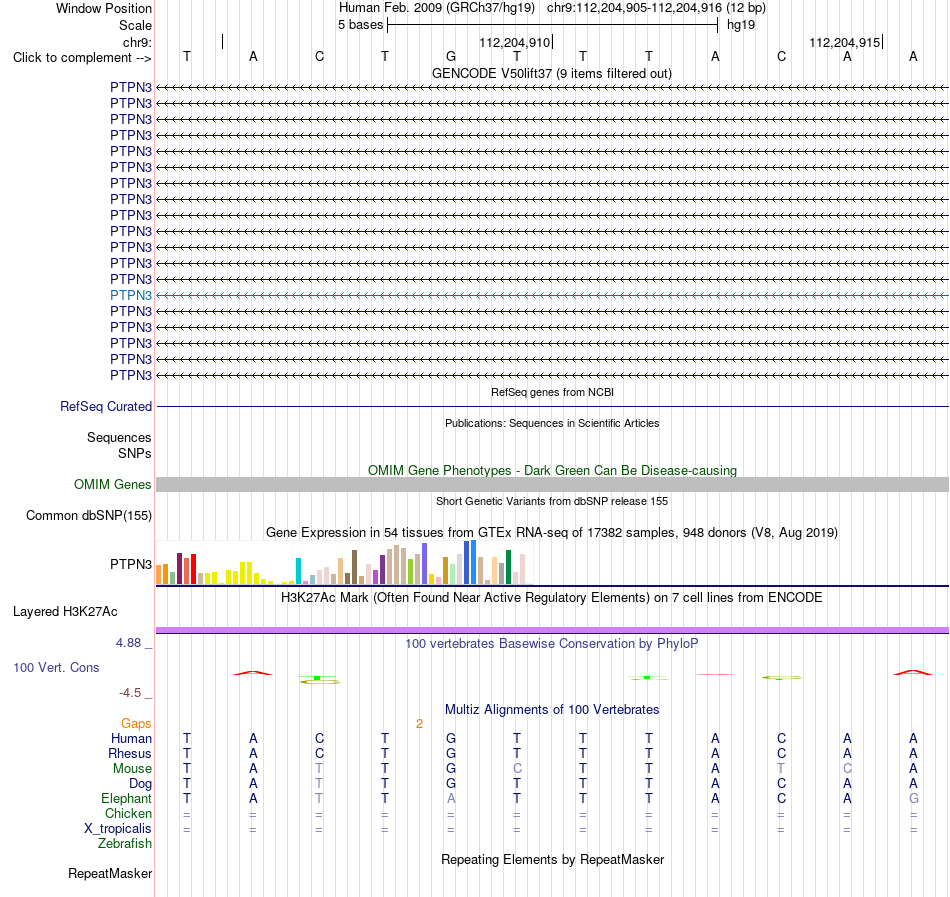Viewport: 950px width, 897px height.
Task: Click the 112,204,910 position marker
Action: [514, 42]
